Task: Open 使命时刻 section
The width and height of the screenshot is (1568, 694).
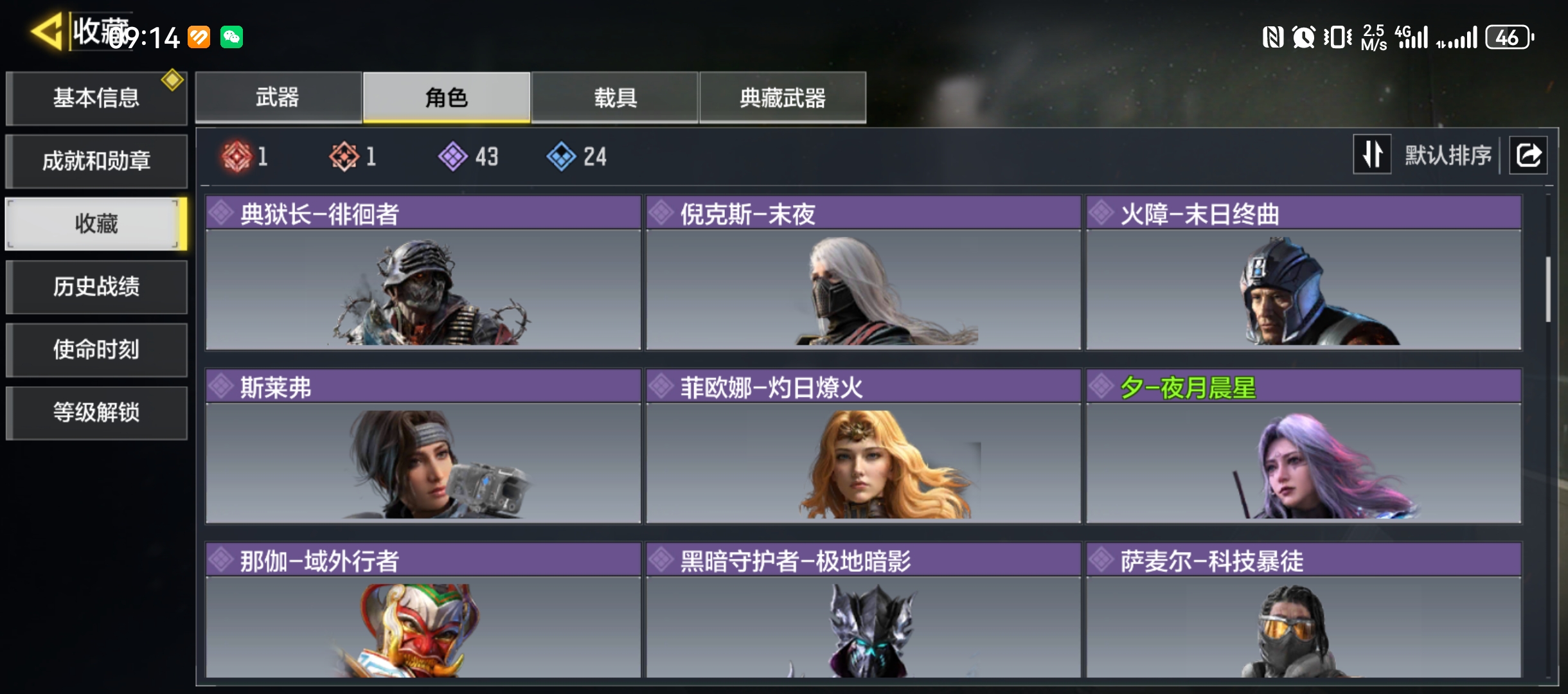Action: pyautogui.click(x=96, y=350)
